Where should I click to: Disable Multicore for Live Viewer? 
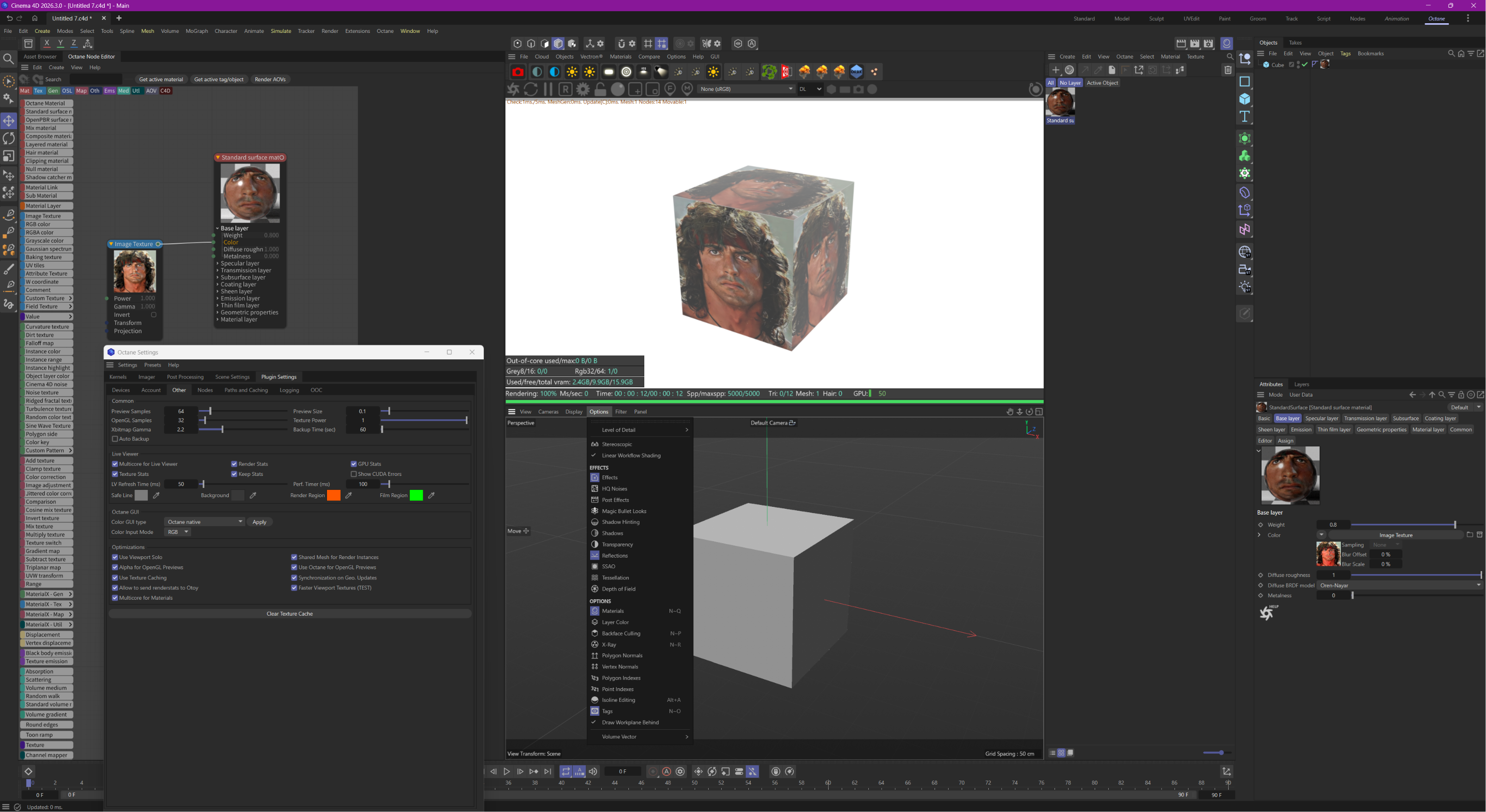click(x=115, y=464)
